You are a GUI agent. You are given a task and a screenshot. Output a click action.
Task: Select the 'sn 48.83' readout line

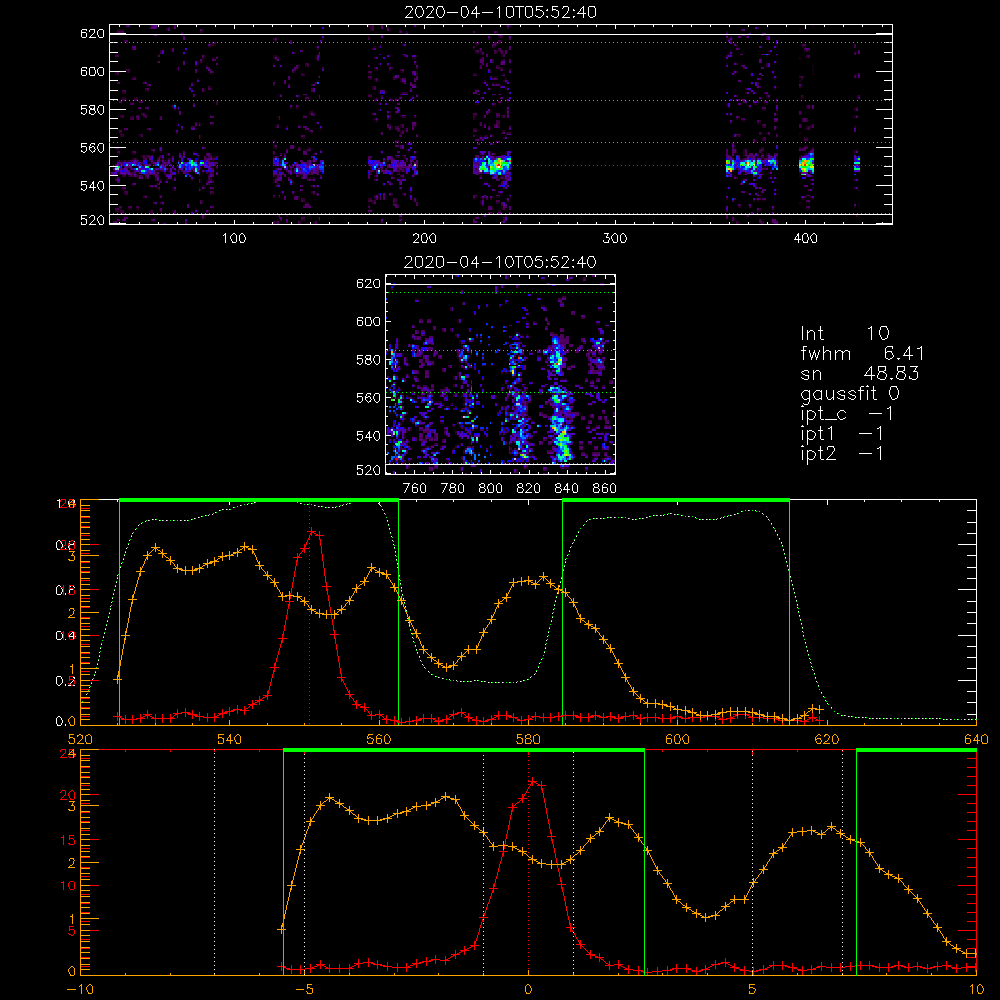click(860, 373)
